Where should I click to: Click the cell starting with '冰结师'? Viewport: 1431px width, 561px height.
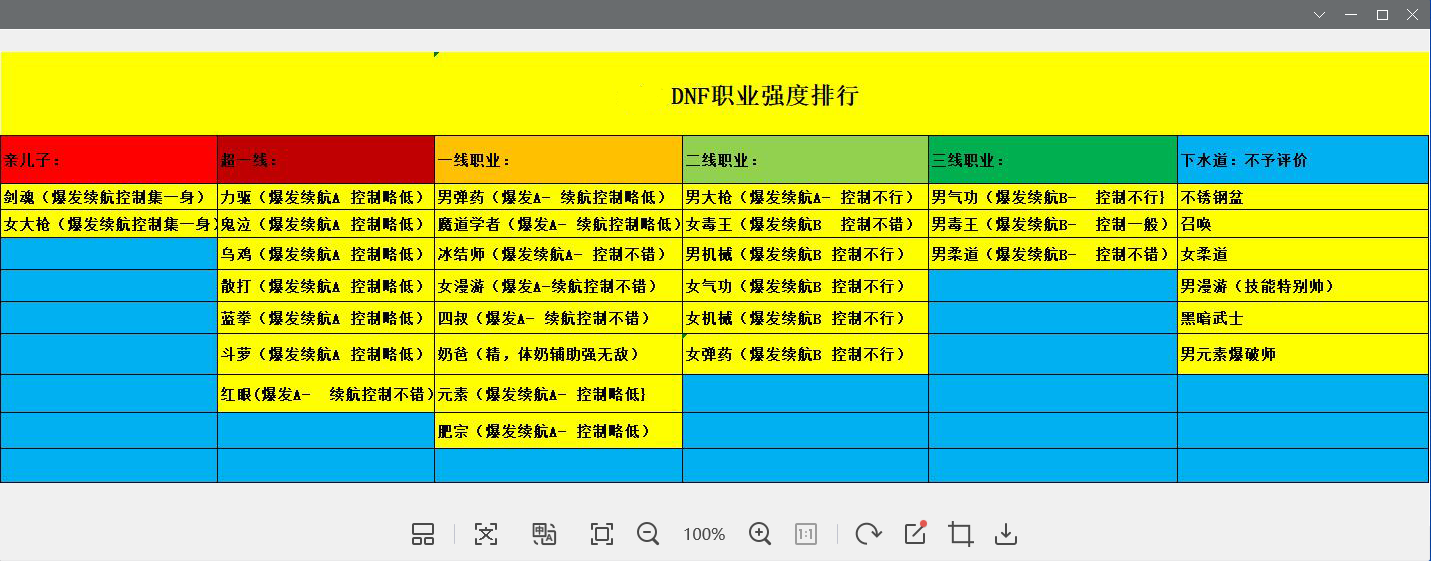point(558,254)
